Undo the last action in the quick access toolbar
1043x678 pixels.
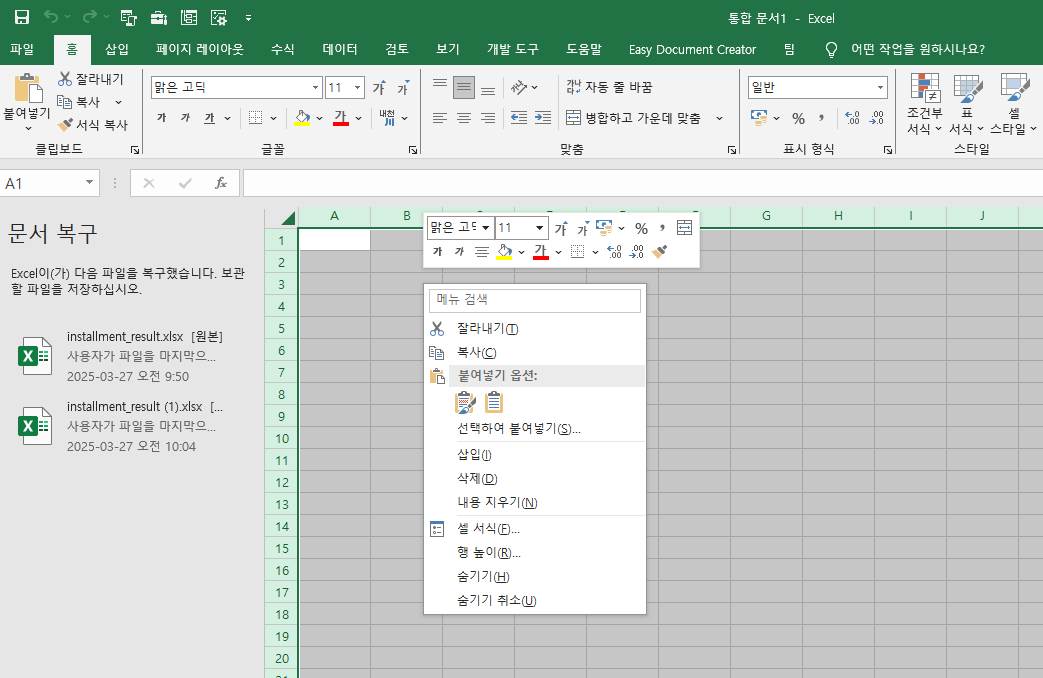coord(51,17)
